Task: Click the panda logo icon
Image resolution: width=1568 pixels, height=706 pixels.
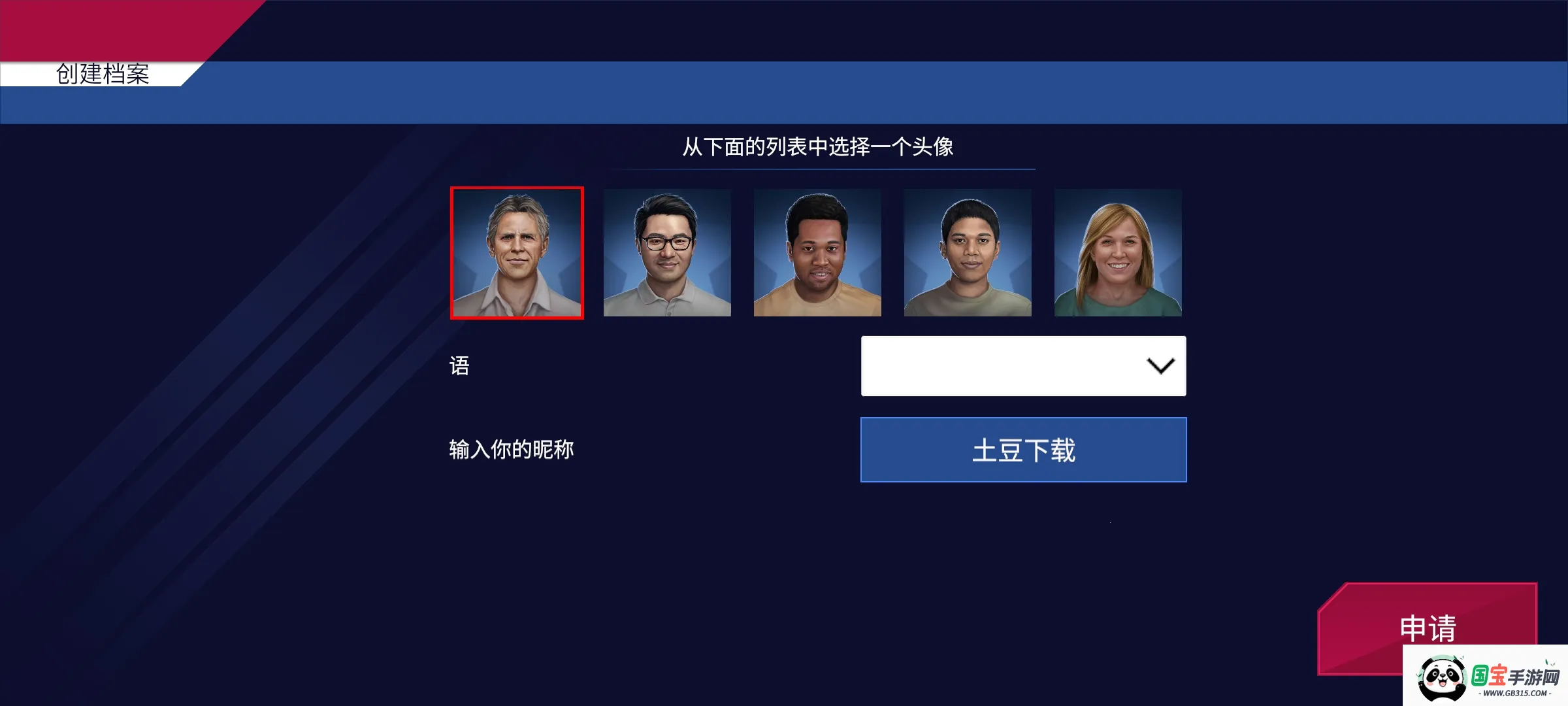Action: pyautogui.click(x=1442, y=679)
